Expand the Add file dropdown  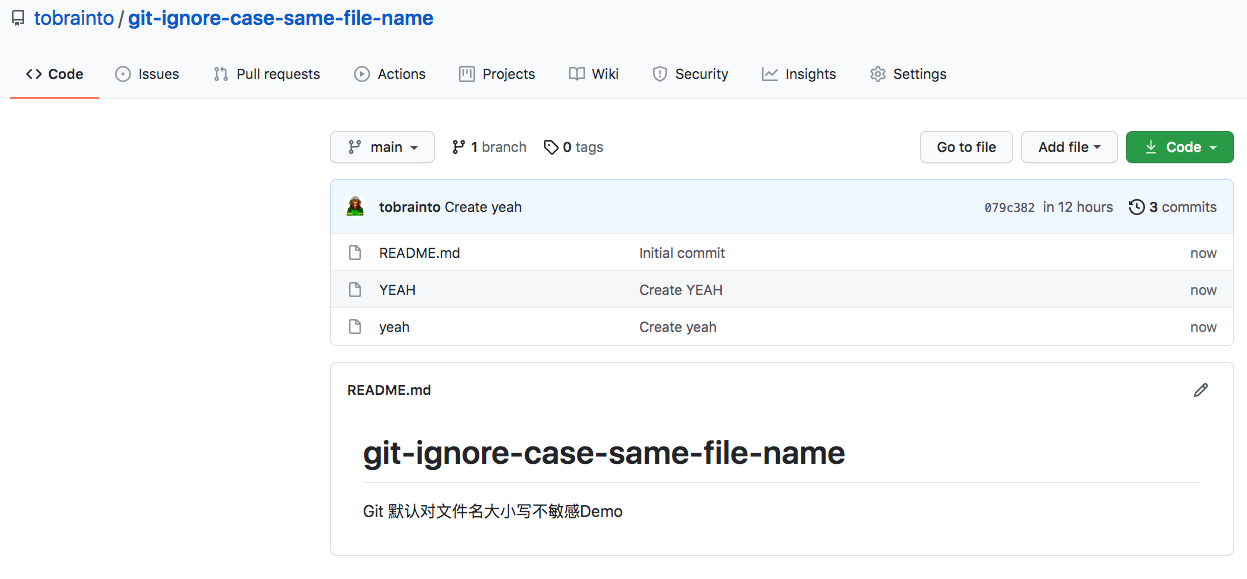coord(1069,147)
